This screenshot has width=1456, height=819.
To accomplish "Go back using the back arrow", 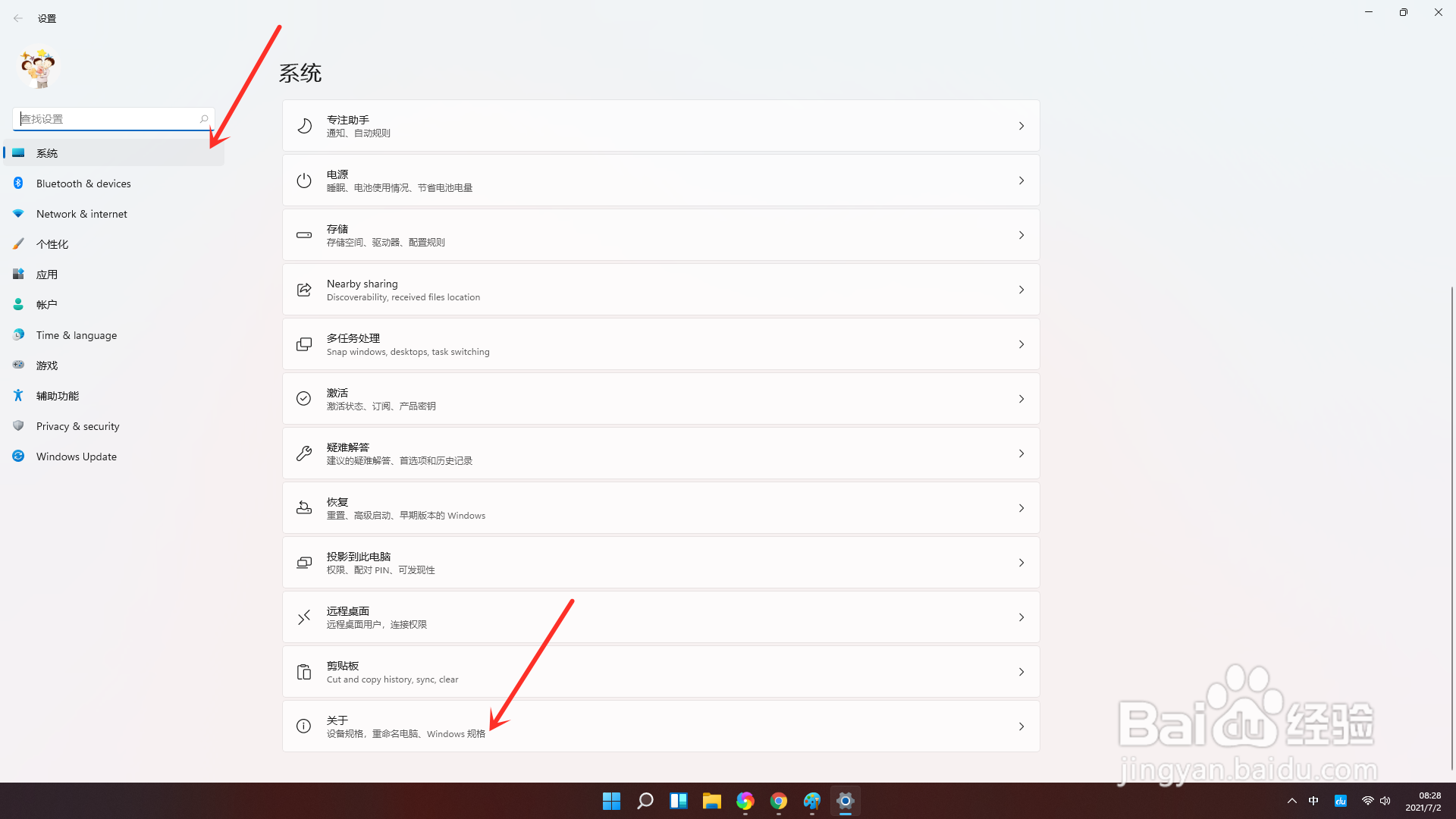I will 18,18.
